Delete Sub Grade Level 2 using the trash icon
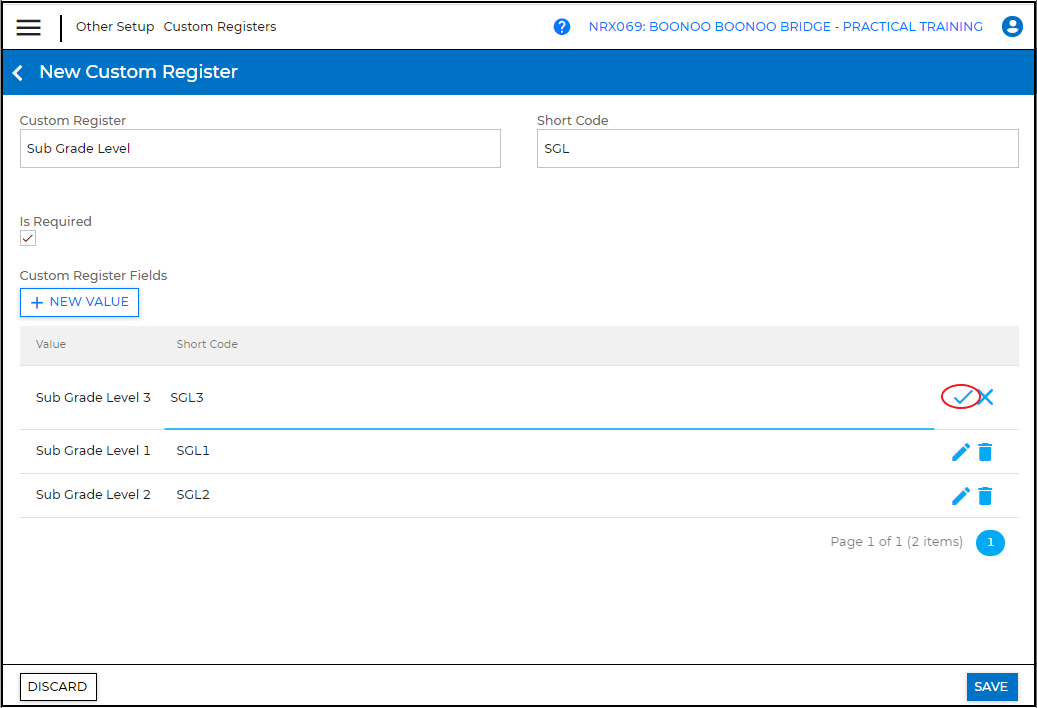Viewport: 1037px width, 708px height. coord(986,495)
